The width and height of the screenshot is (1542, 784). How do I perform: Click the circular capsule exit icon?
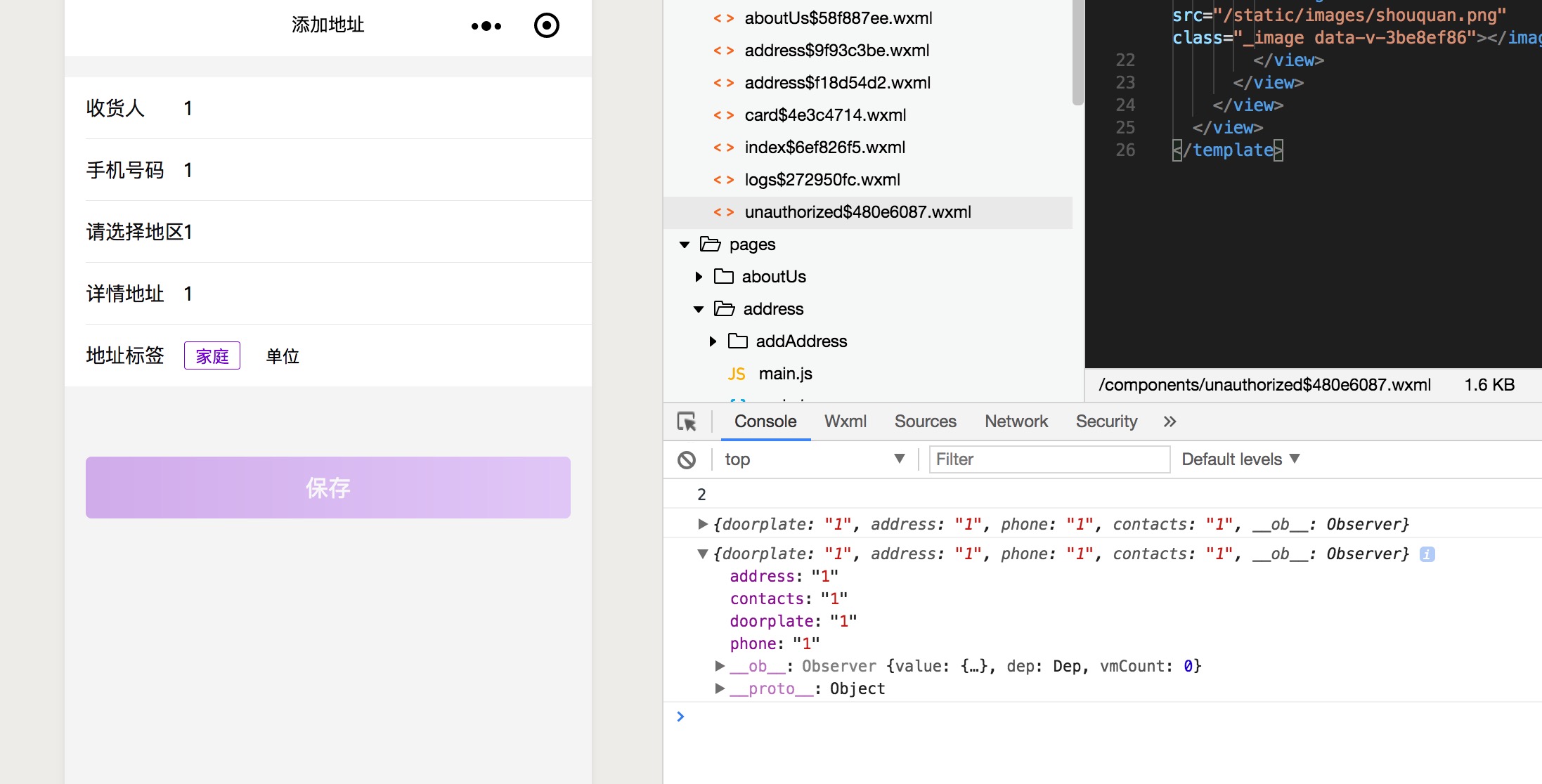pos(546,25)
